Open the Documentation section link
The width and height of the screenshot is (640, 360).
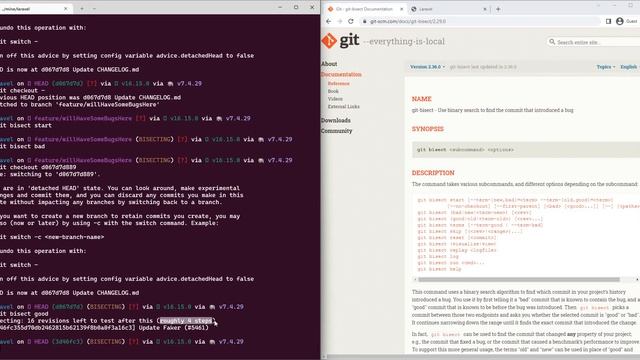click(x=341, y=74)
